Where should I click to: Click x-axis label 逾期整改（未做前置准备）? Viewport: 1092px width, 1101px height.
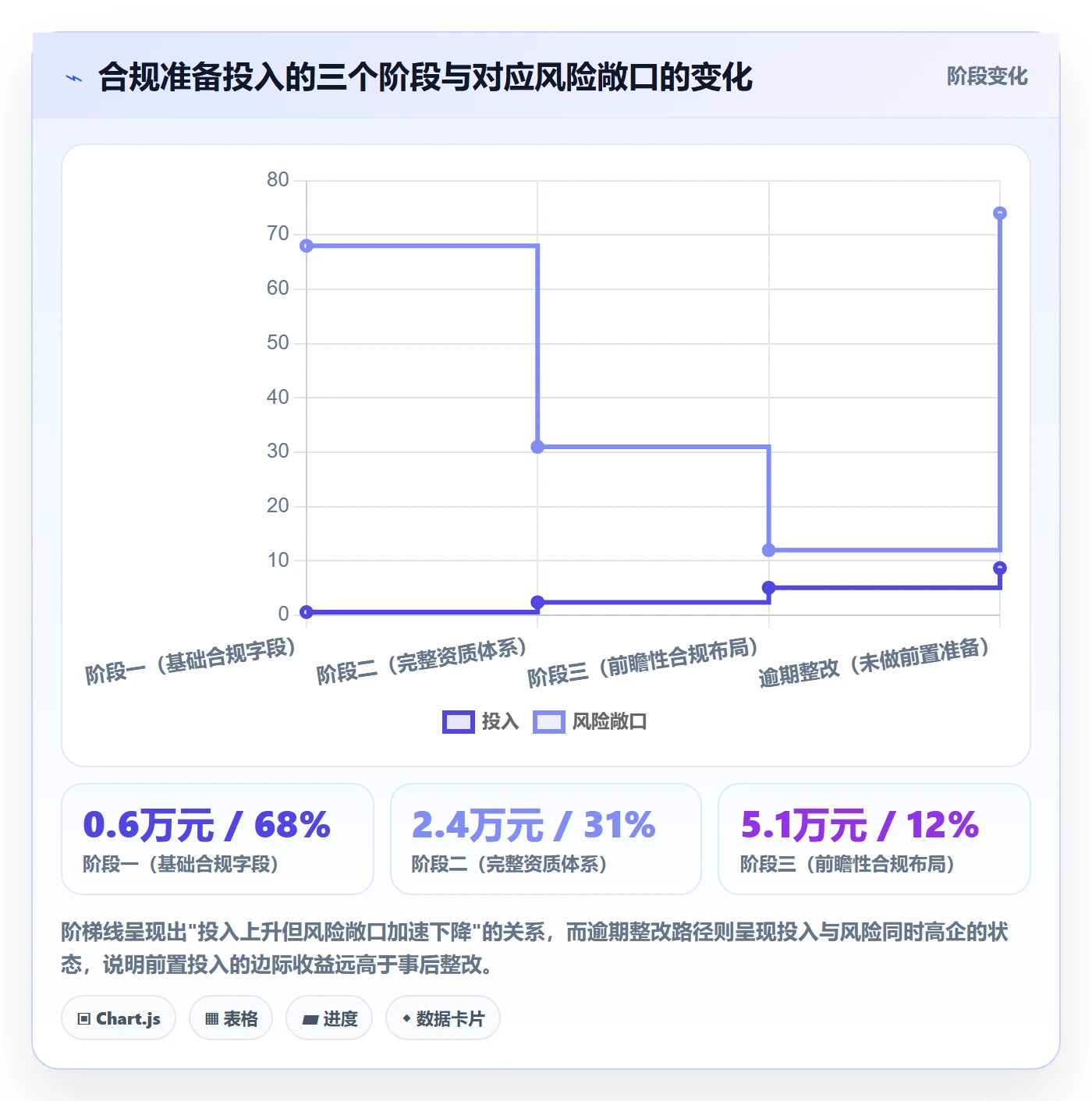[874, 661]
